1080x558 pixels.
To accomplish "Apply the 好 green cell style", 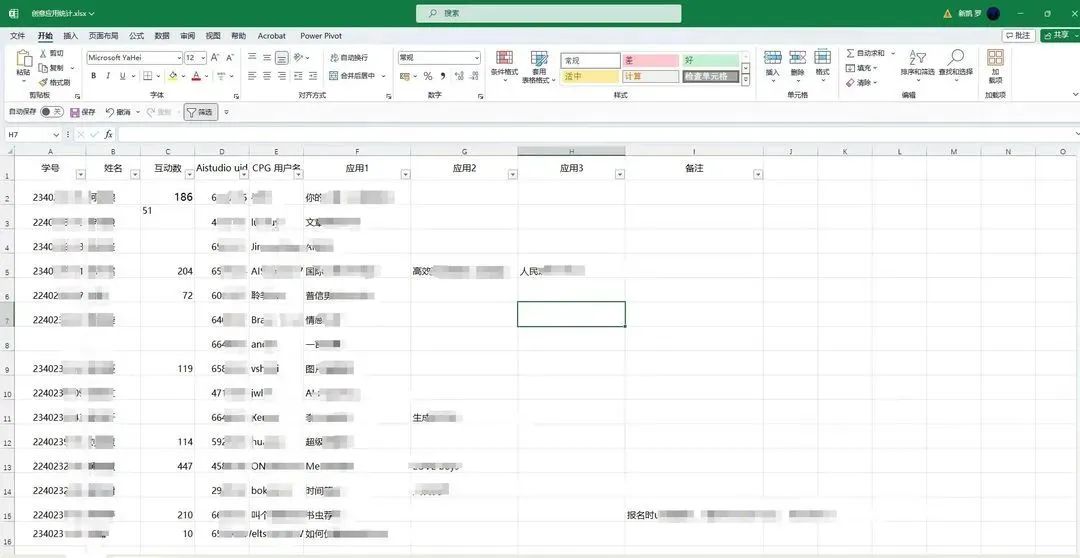I will 711,61.
